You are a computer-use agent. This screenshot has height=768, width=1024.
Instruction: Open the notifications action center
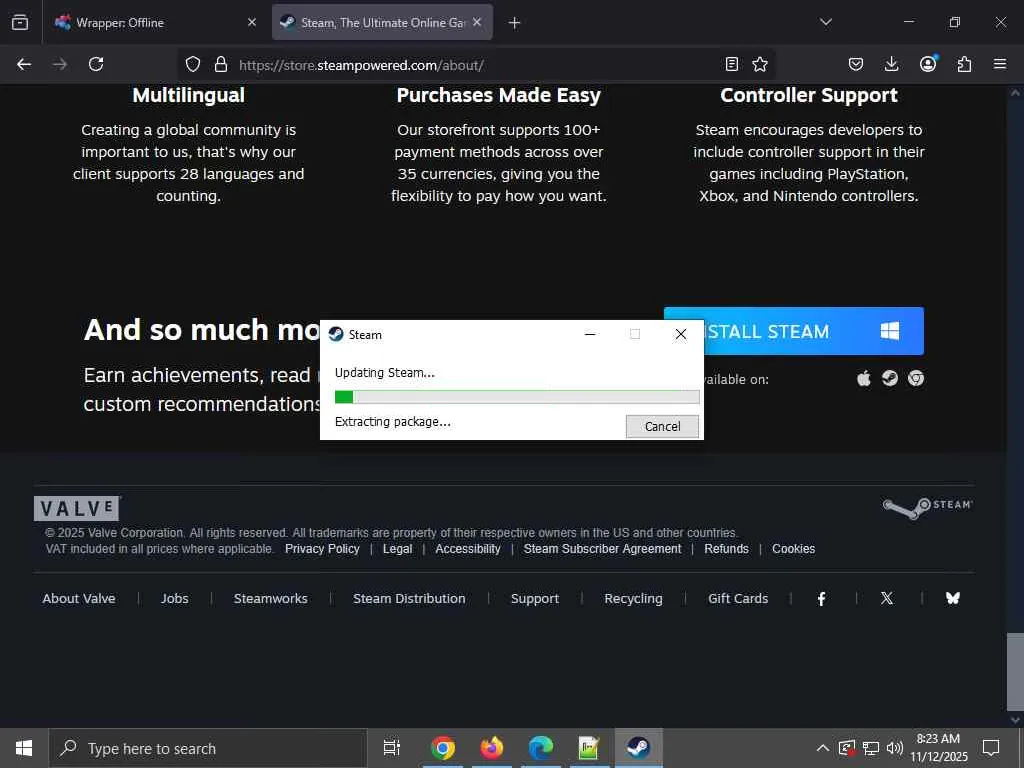pyautogui.click(x=991, y=748)
